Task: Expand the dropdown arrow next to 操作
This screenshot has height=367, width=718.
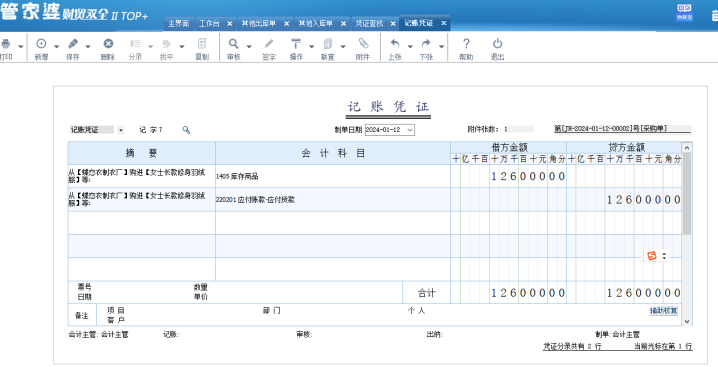Action: (x=312, y=46)
